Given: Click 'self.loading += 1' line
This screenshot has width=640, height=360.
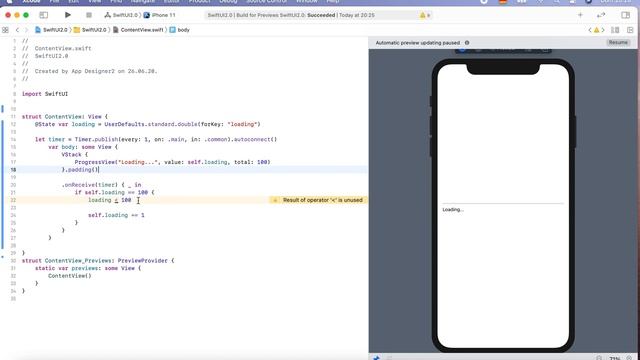Looking at the screenshot, I should [116, 215].
